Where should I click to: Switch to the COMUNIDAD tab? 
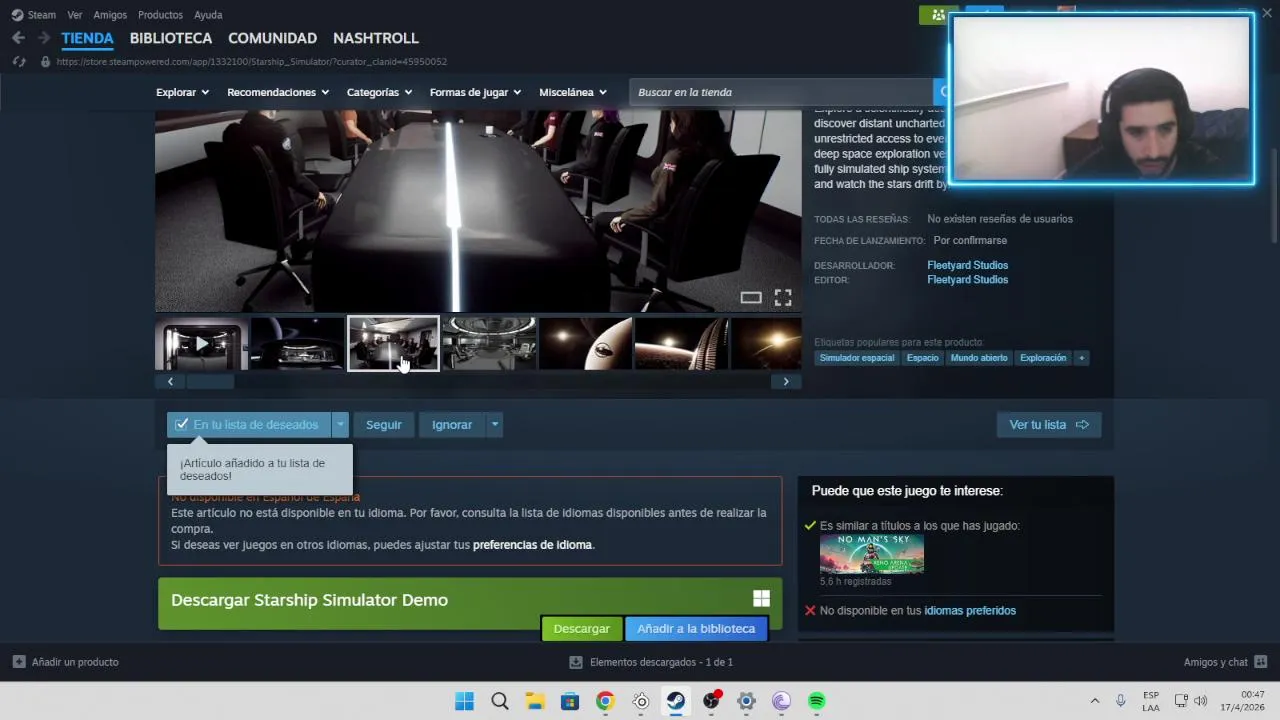click(x=272, y=38)
